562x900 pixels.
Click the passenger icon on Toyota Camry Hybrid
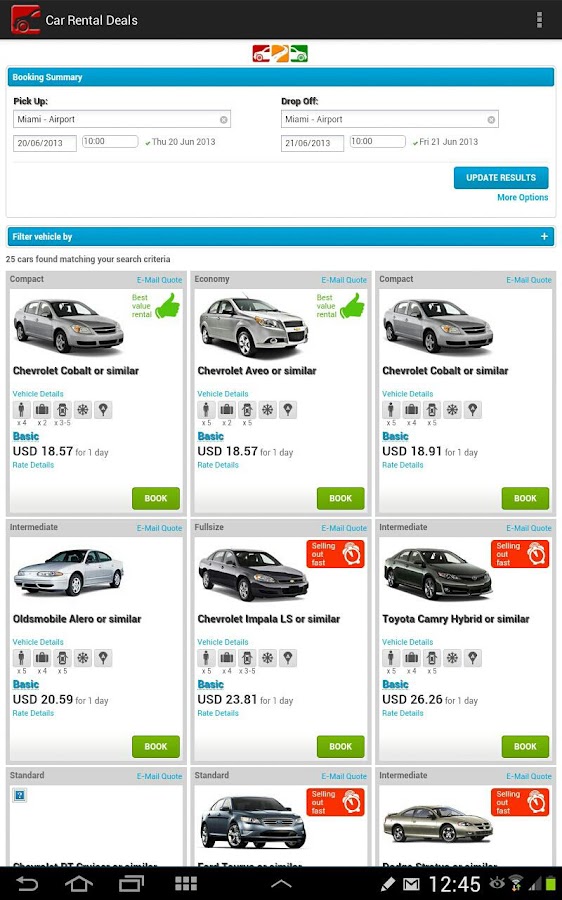(391, 658)
